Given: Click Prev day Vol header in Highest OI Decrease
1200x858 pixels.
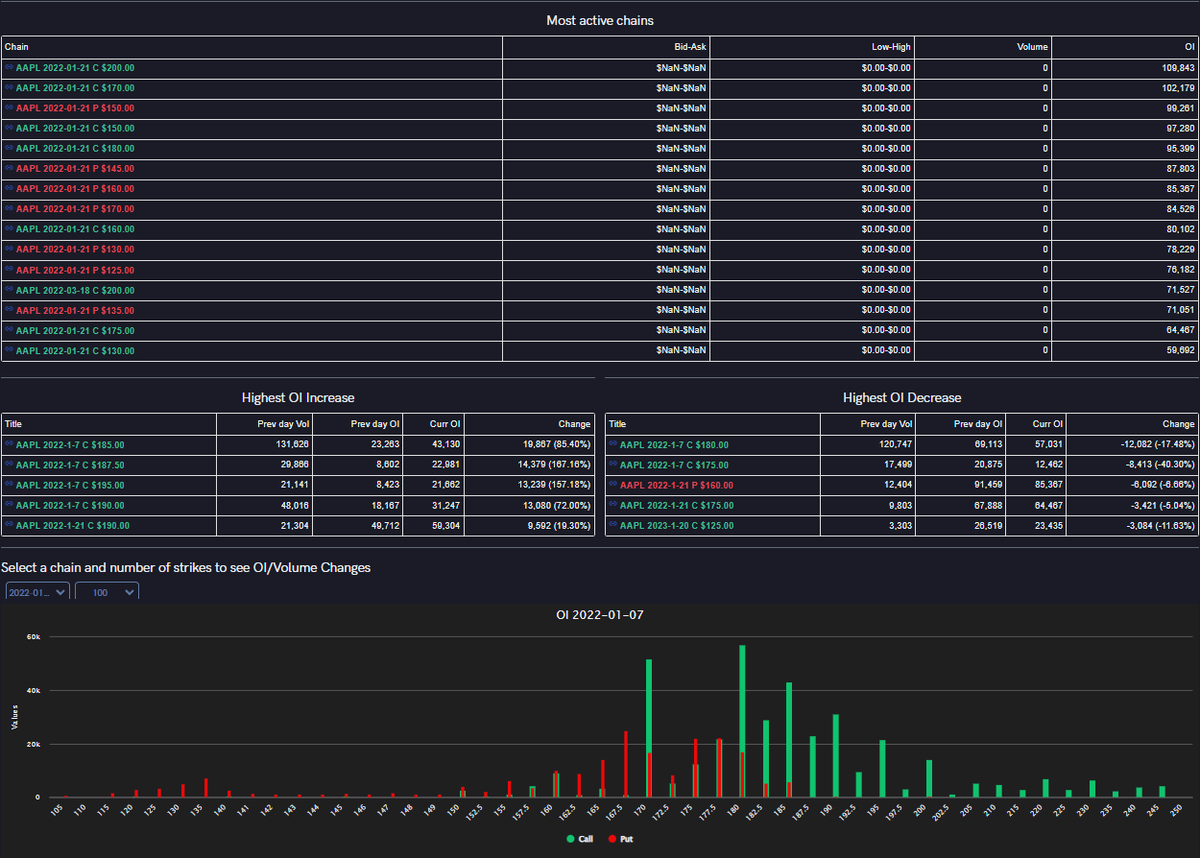Looking at the screenshot, I should tap(870, 424).
